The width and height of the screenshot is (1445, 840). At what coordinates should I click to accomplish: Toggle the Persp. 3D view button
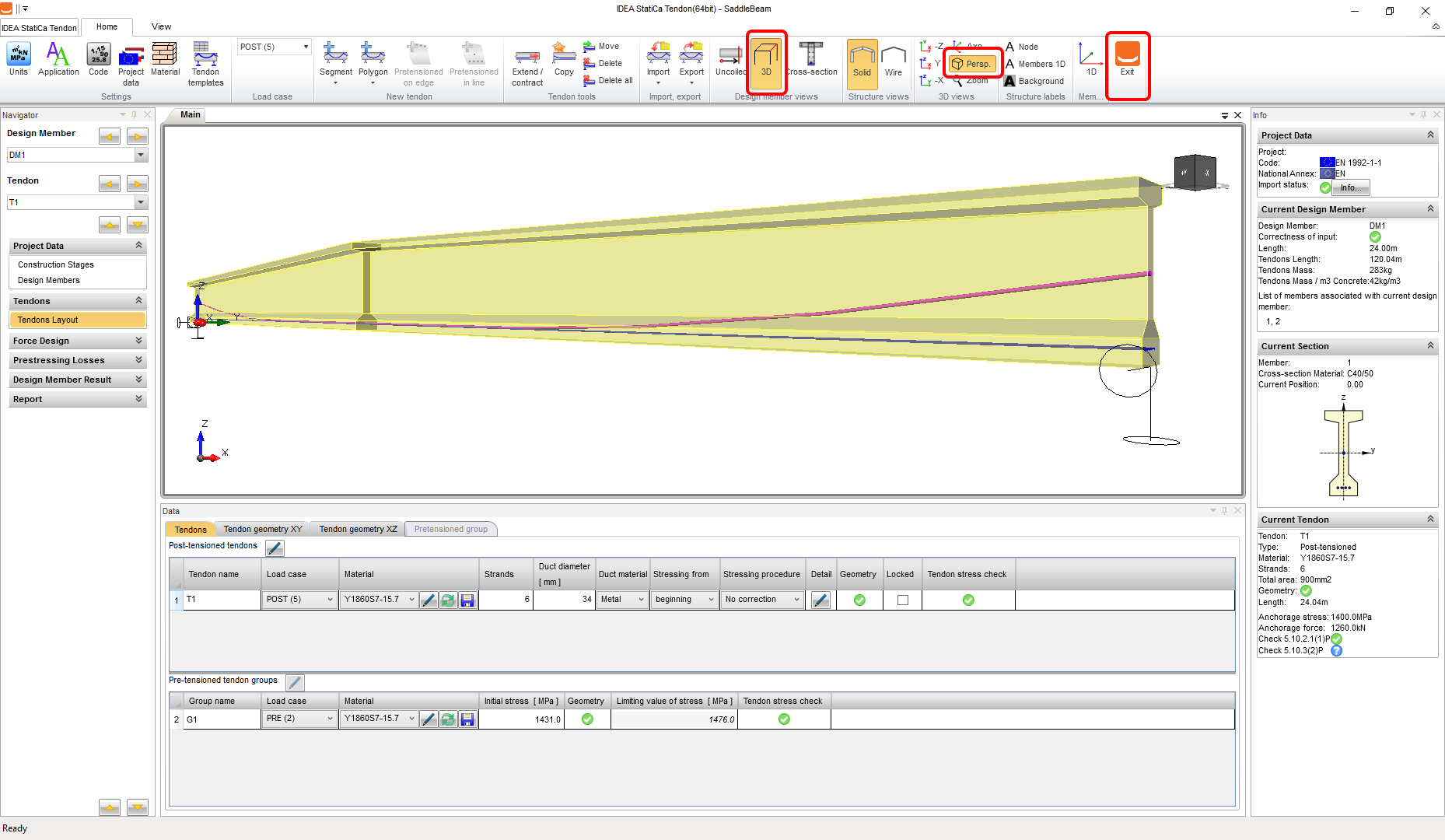[972, 64]
